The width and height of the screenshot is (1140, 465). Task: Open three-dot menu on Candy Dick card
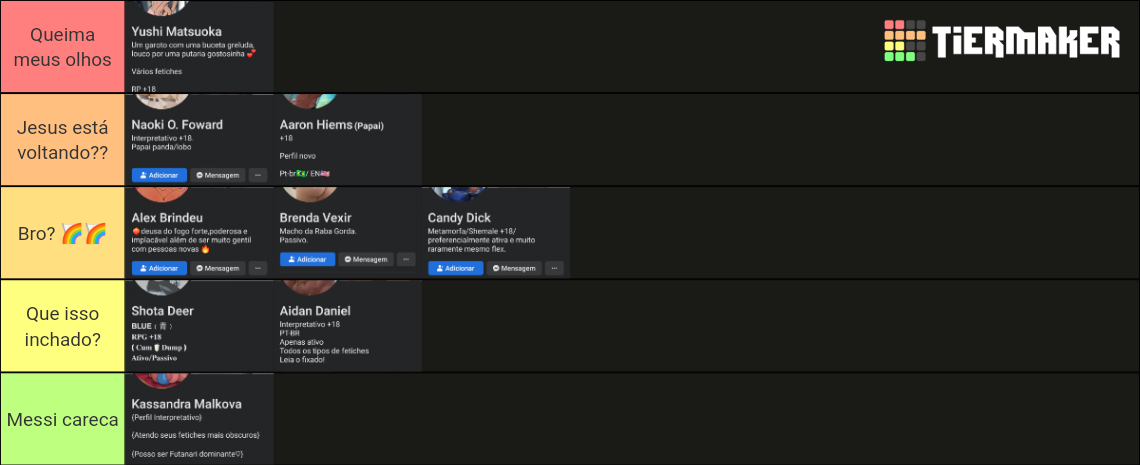(555, 268)
